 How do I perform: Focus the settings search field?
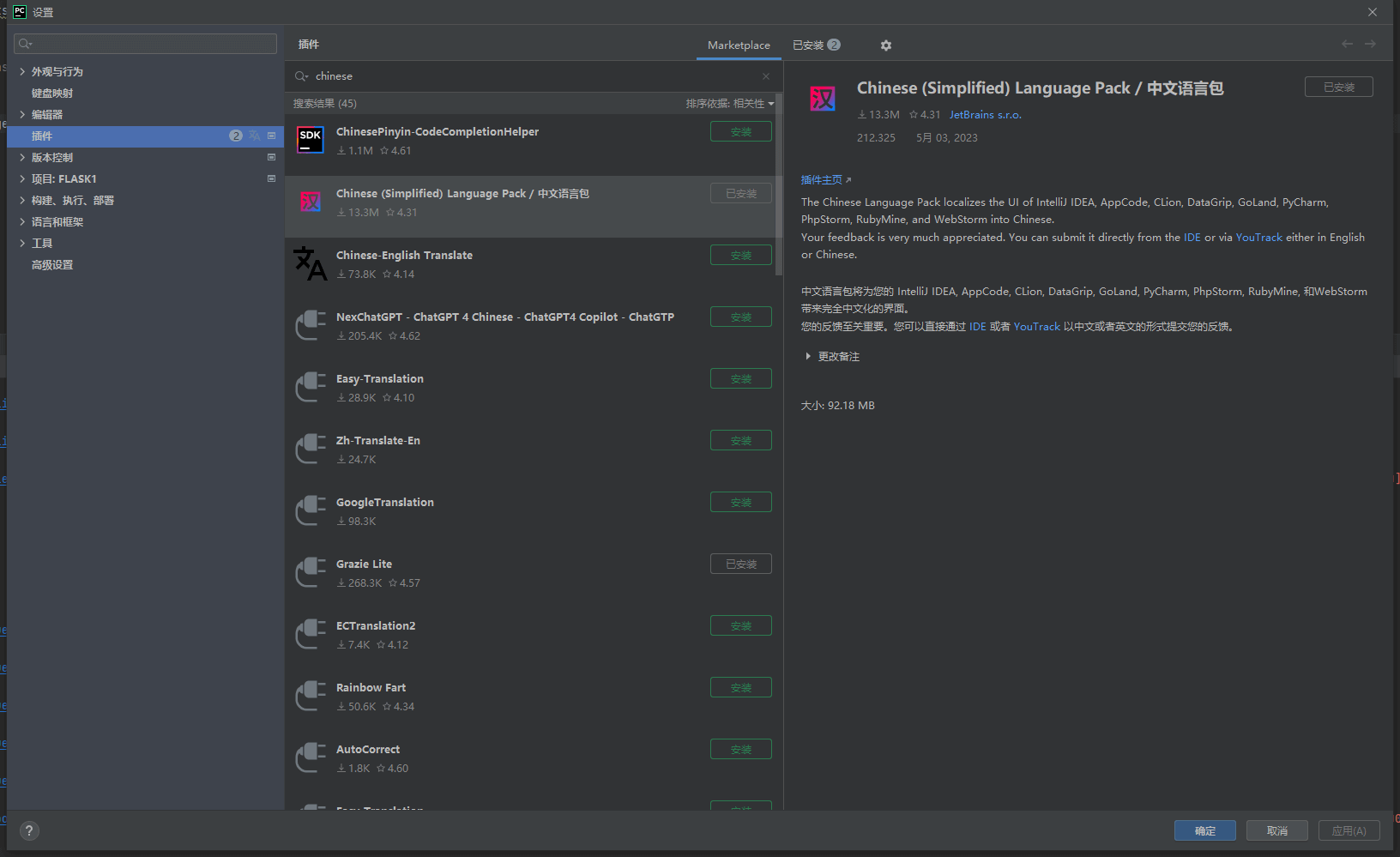(x=145, y=44)
